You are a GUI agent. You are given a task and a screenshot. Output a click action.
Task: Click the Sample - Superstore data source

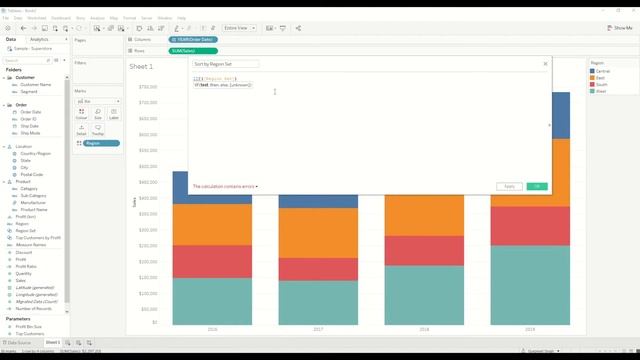(33, 49)
